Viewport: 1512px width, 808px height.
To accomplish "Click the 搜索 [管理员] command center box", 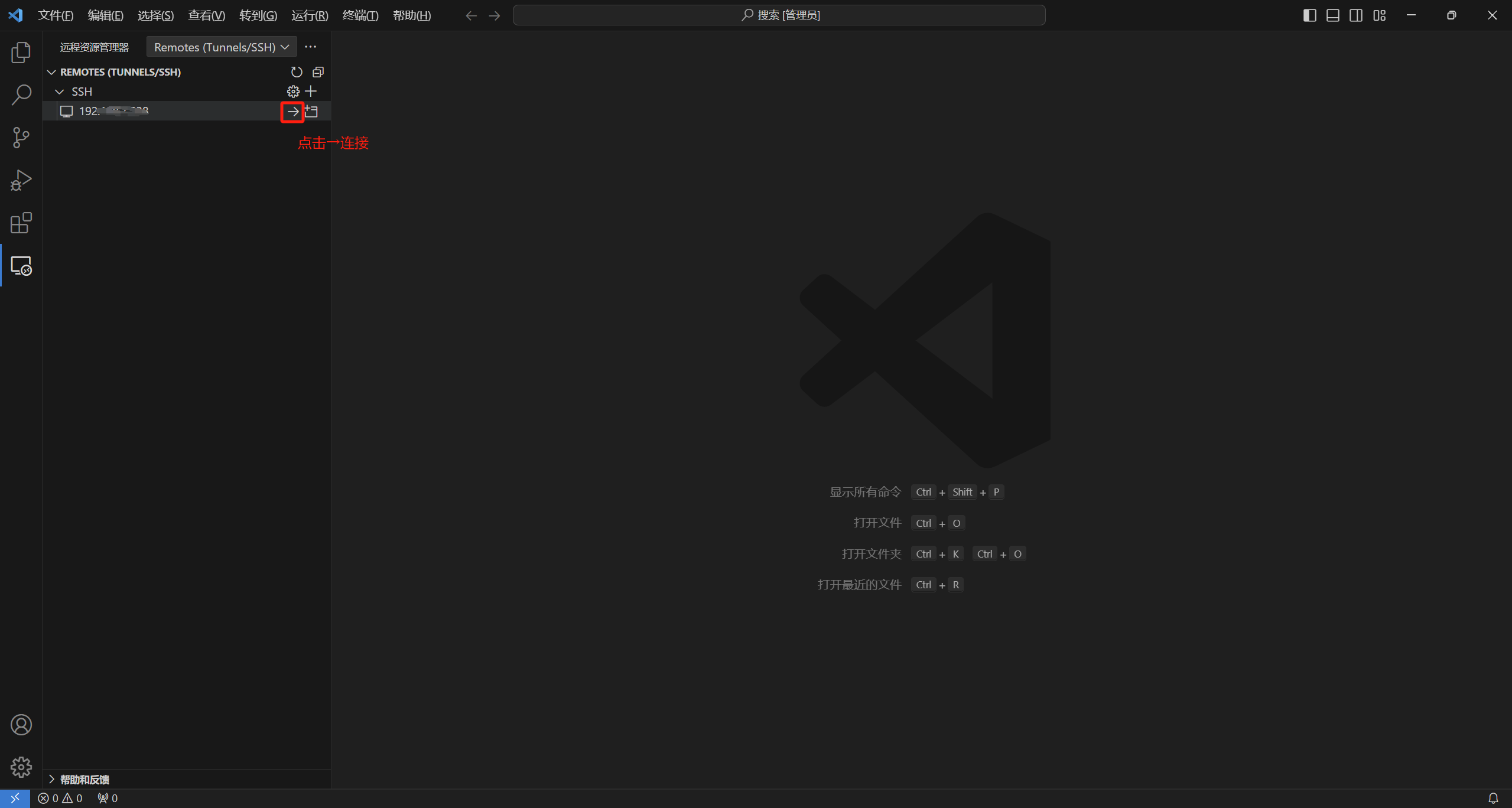I will (779, 15).
